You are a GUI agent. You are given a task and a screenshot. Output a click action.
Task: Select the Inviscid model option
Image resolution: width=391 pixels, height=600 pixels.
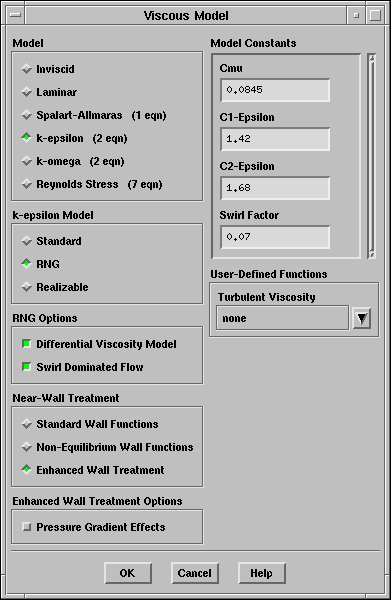tap(48, 69)
